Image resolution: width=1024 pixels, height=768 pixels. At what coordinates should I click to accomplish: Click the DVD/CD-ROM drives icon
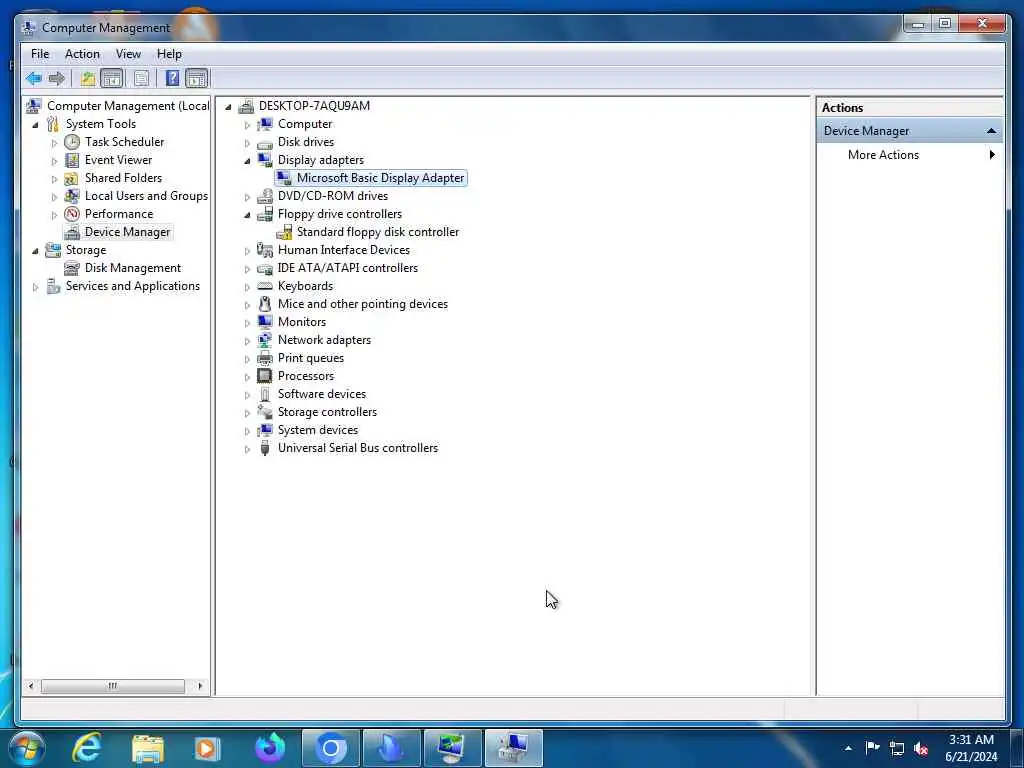264,196
